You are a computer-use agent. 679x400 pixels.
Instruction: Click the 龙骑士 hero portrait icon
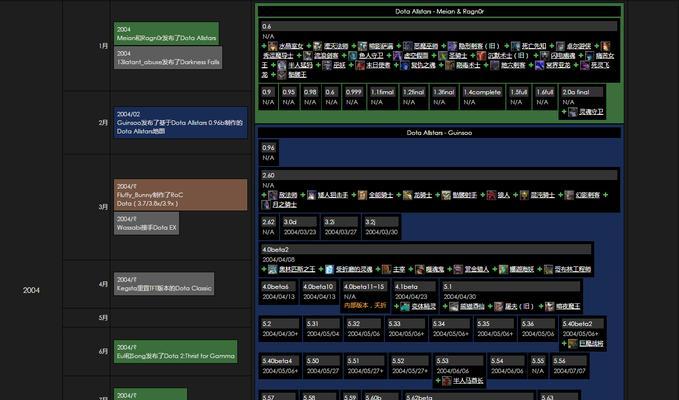click(407, 195)
